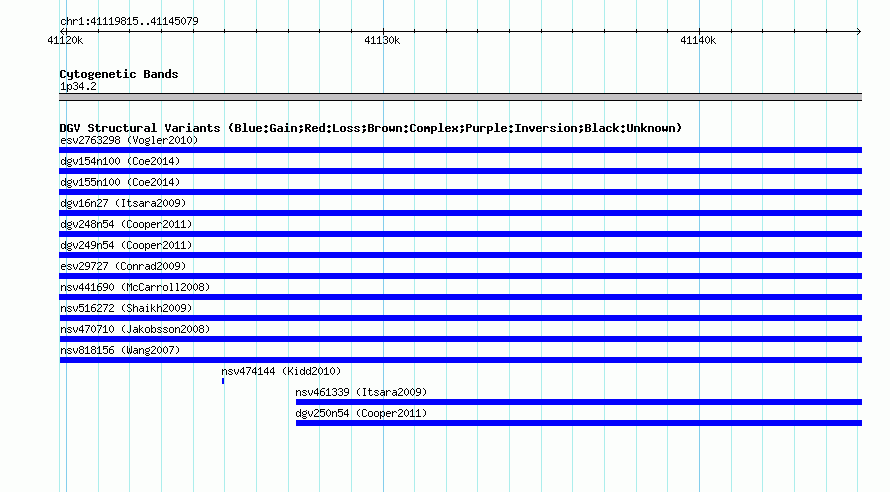Screen dimensions: 890x492
Task: Click the esv29727 blue gain bar
Action: [x=460, y=276]
